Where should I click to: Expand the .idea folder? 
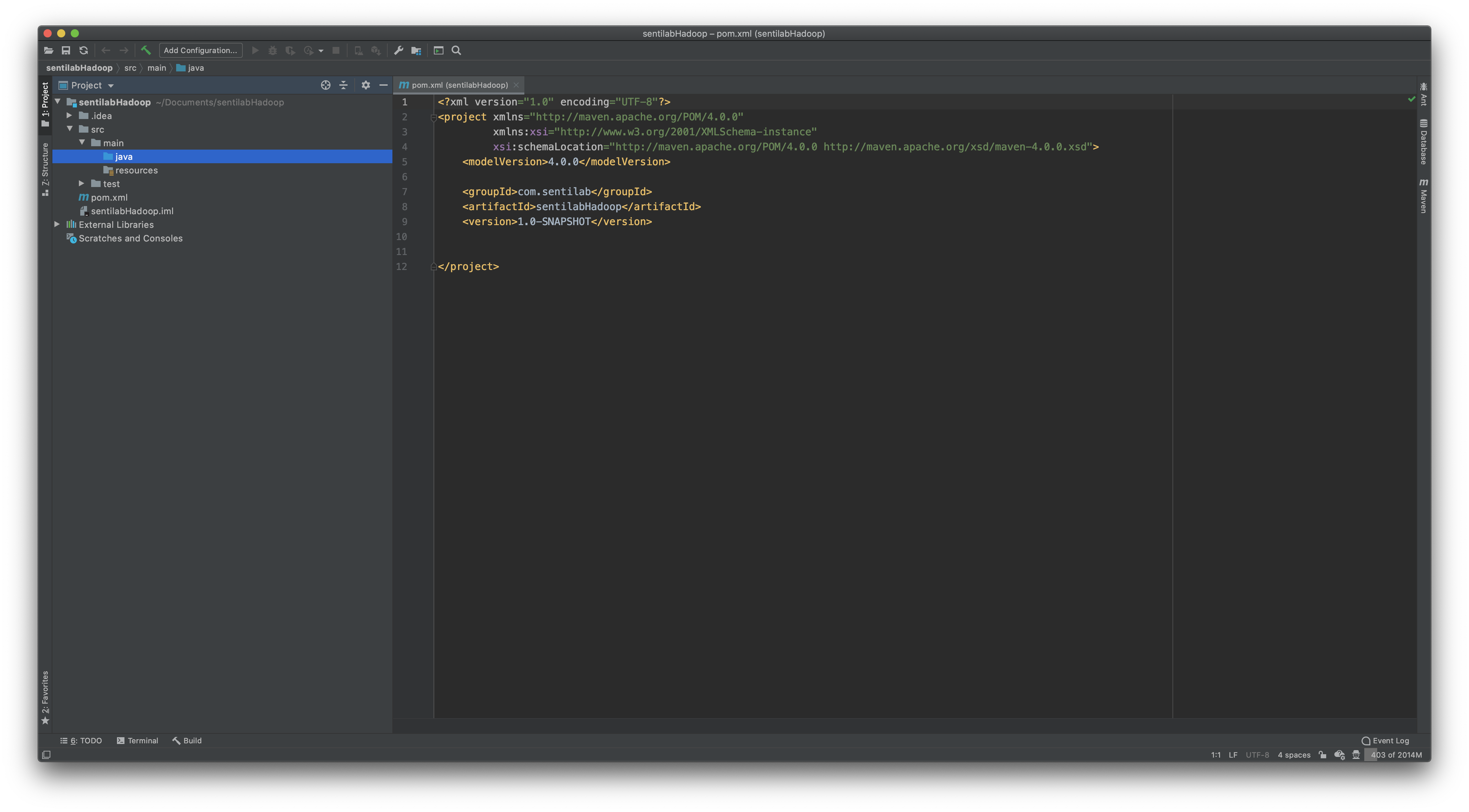coord(69,116)
